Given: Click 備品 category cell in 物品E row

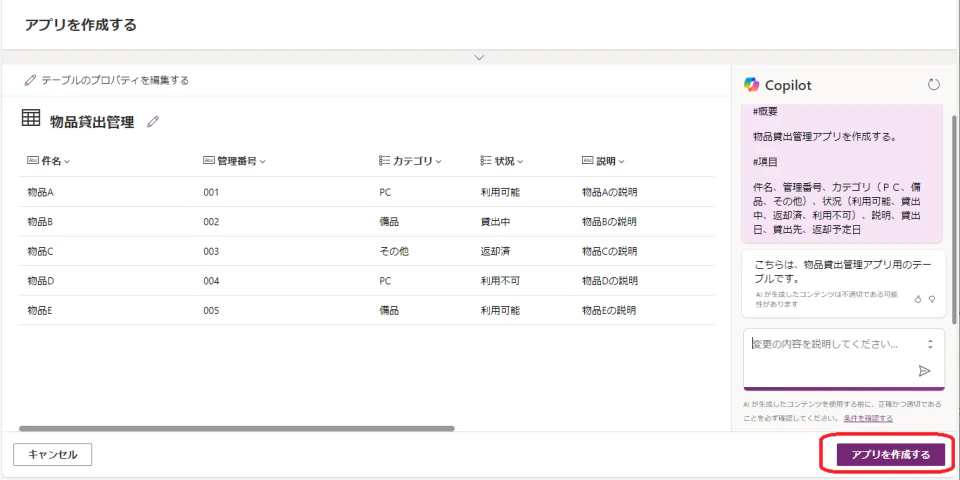Looking at the screenshot, I should tap(389, 310).
